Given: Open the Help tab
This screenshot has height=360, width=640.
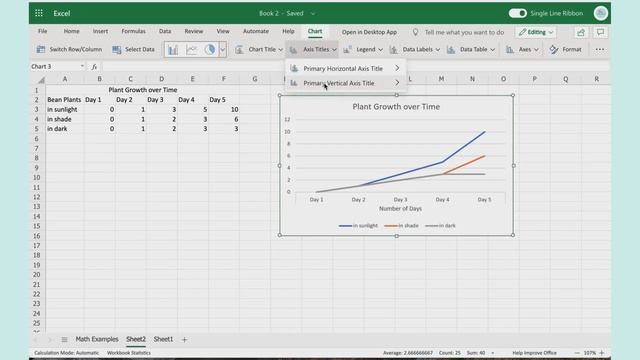Looking at the screenshot, I should (x=288, y=31).
